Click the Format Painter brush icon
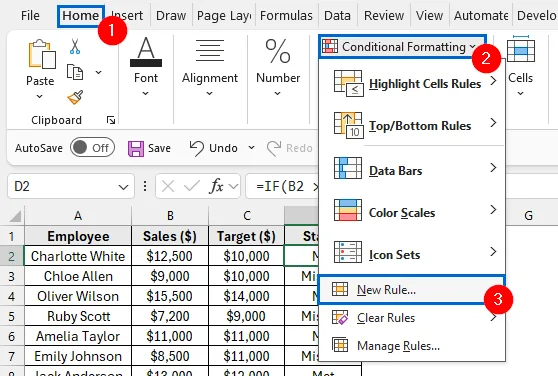Screen dimensions: 558x376 pos(75,97)
